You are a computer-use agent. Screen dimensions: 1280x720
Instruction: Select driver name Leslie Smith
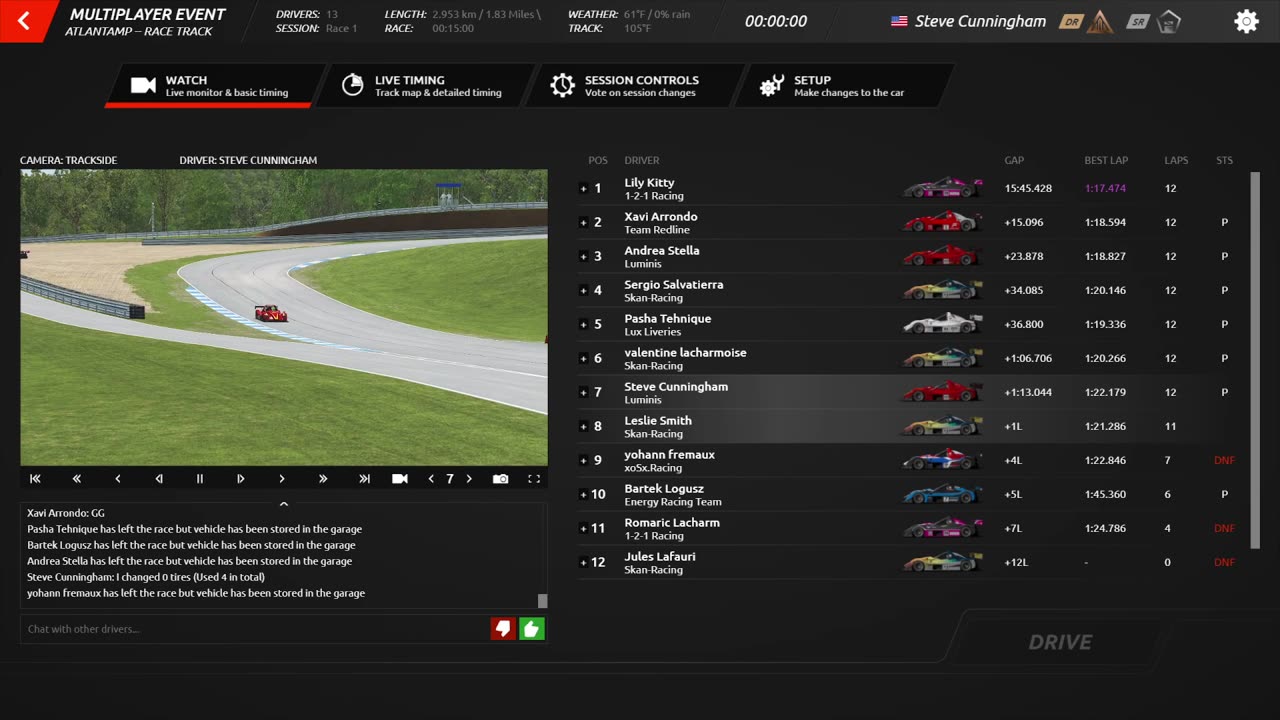click(x=658, y=421)
